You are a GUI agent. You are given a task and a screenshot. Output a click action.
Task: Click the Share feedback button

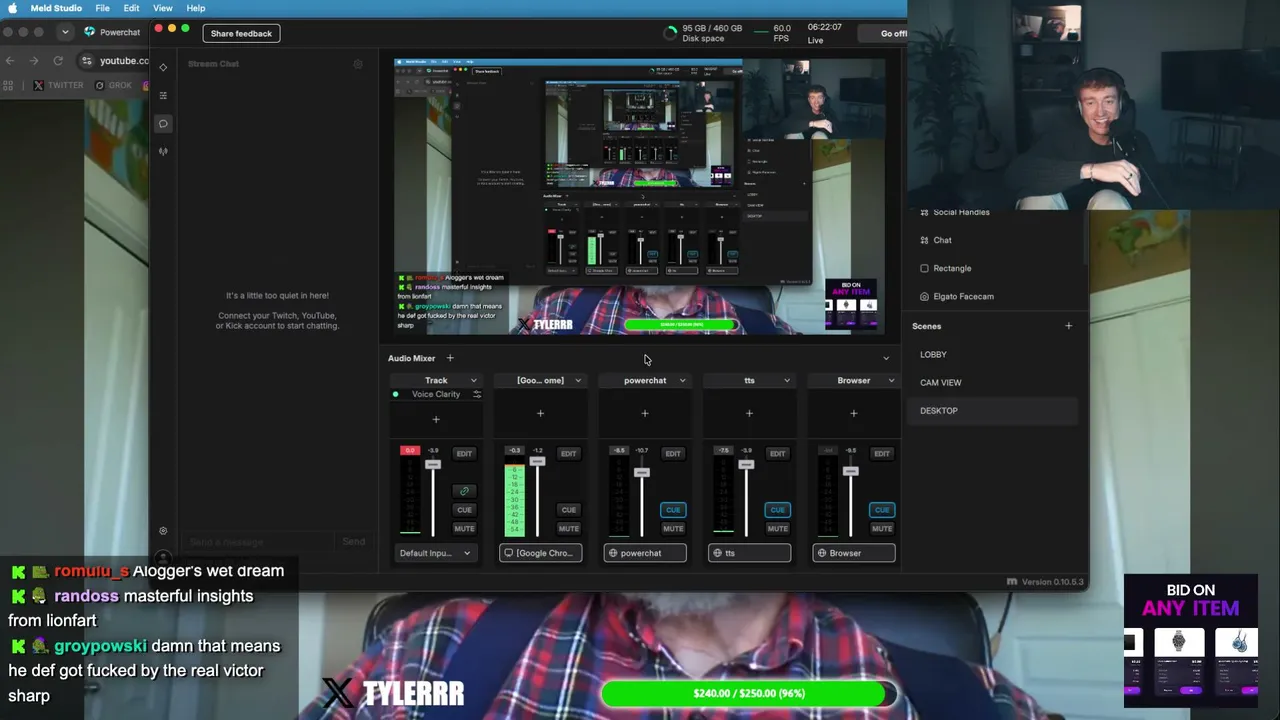241,33
